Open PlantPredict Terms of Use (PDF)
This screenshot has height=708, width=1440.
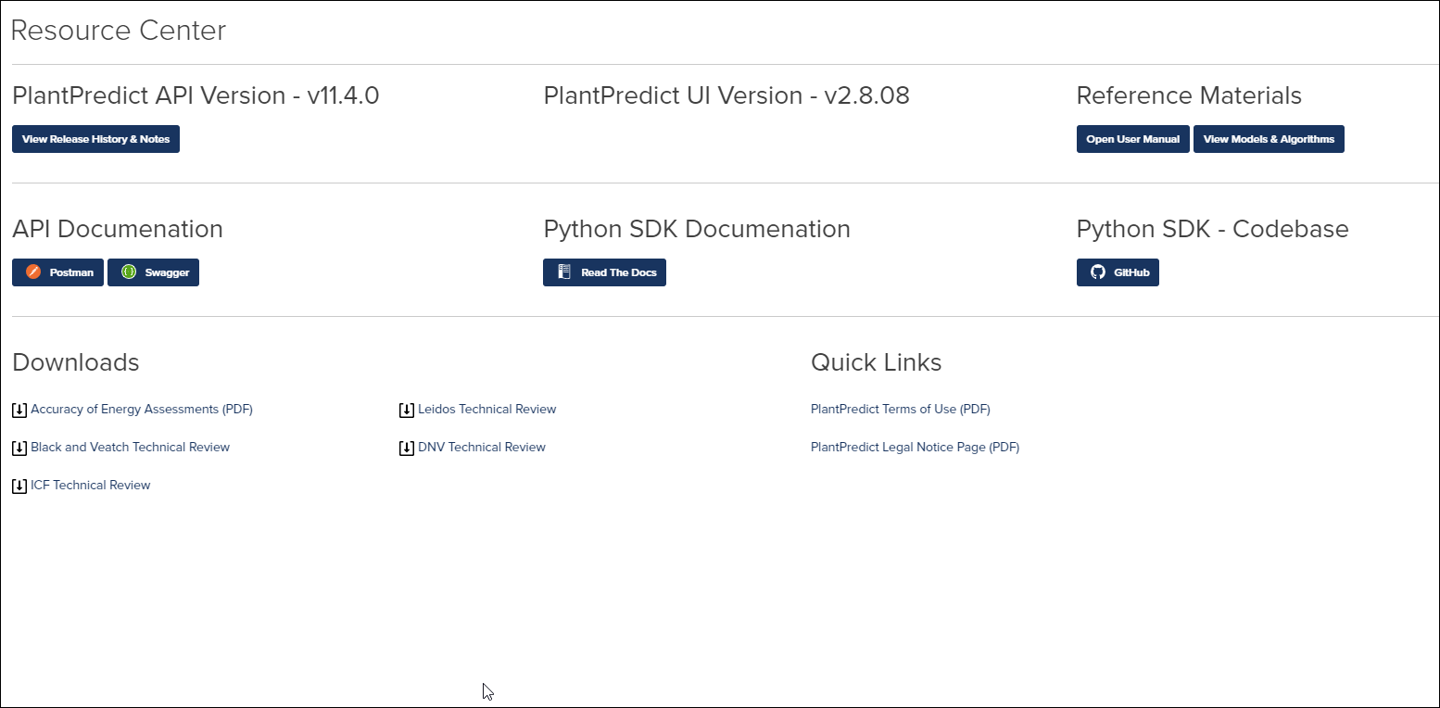coord(901,409)
